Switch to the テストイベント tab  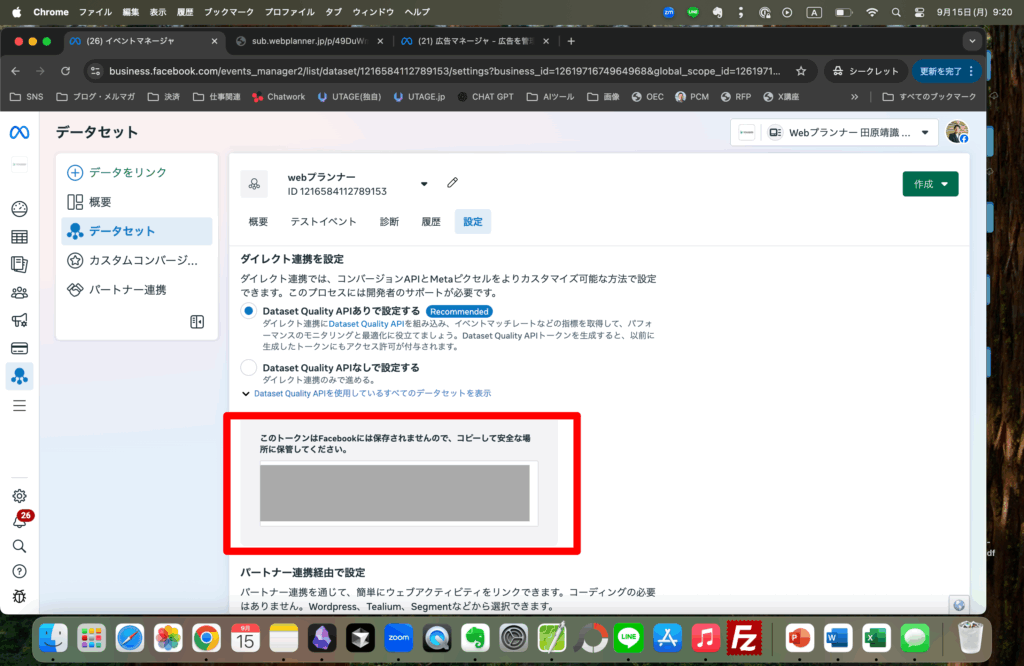[x=323, y=222]
